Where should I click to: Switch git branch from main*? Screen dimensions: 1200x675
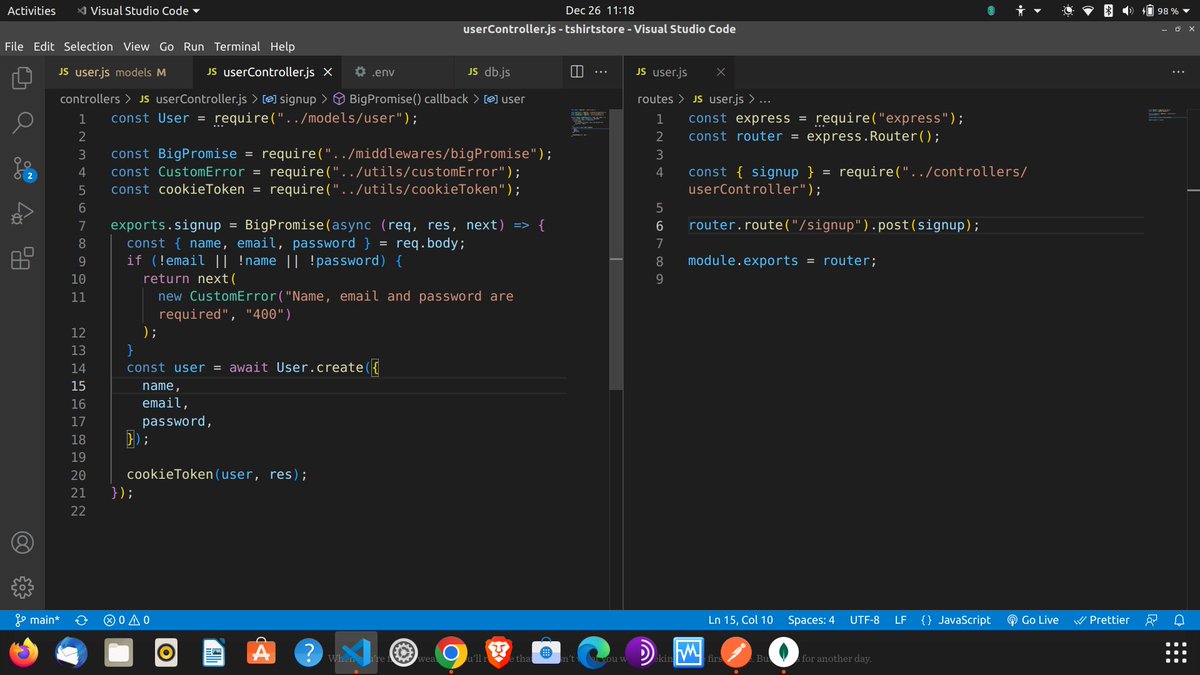(x=38, y=620)
